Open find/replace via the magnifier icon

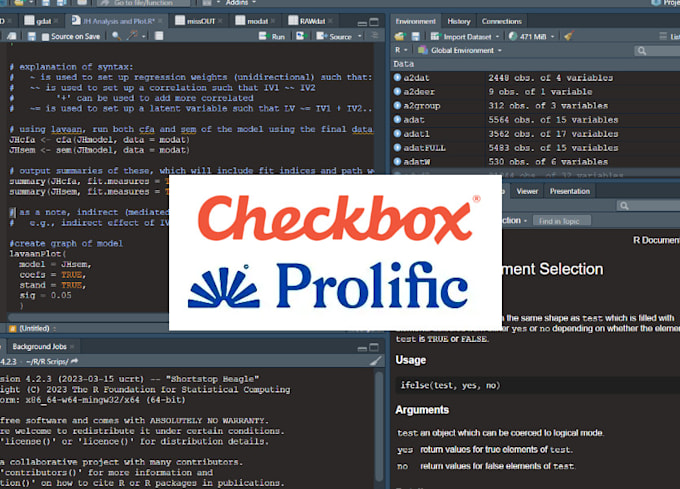tap(116, 36)
